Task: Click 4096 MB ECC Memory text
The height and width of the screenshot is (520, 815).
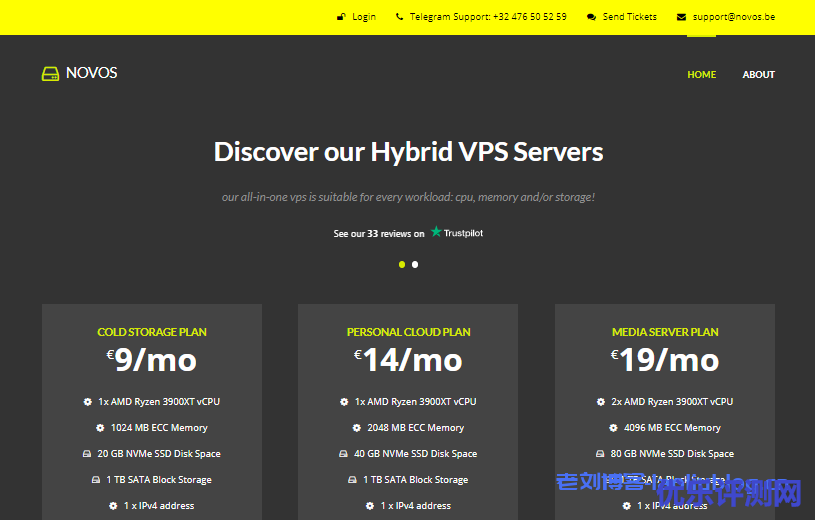Action: tap(673, 427)
